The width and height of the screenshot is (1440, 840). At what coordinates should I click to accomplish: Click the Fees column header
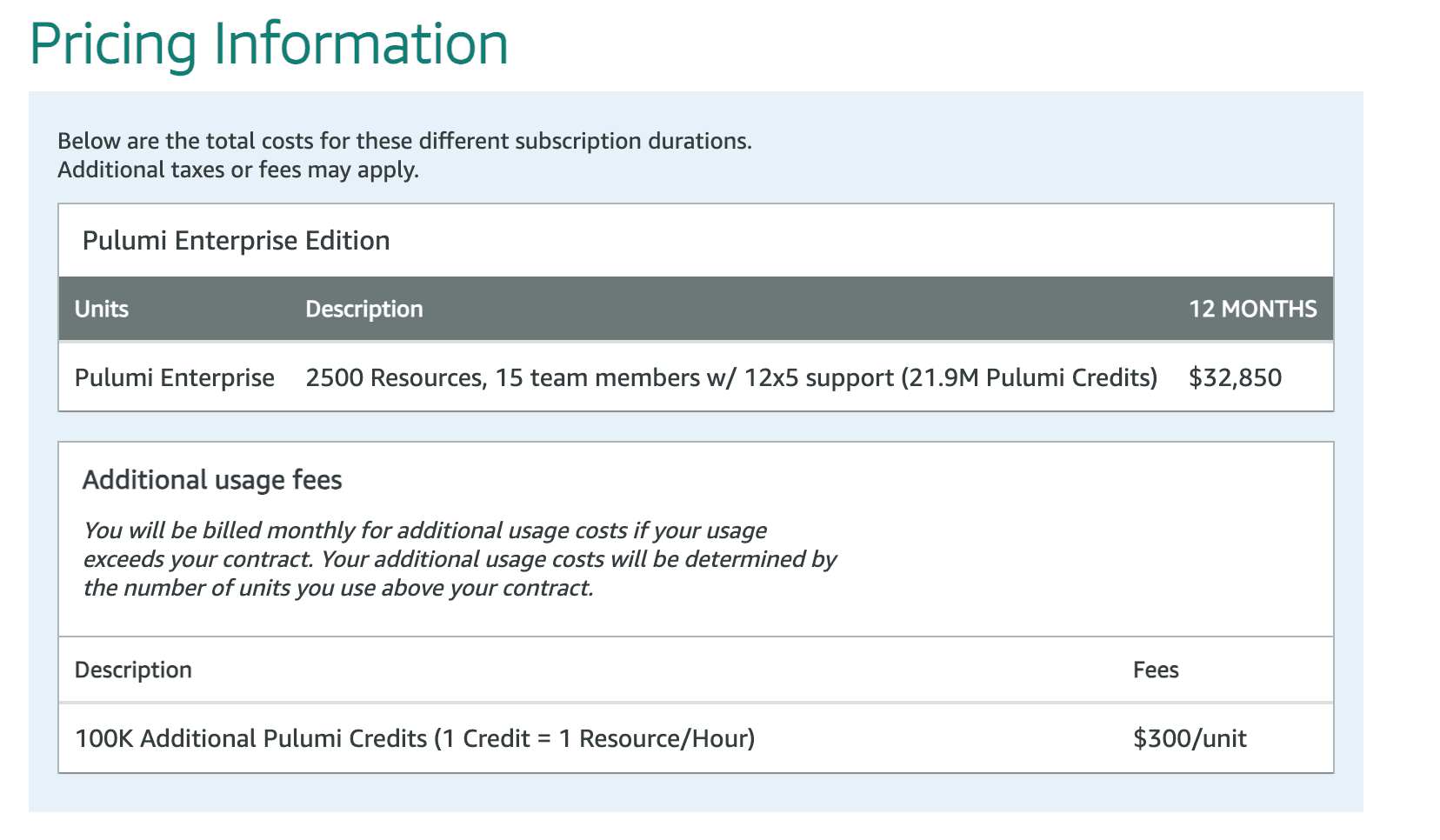[x=1156, y=670]
